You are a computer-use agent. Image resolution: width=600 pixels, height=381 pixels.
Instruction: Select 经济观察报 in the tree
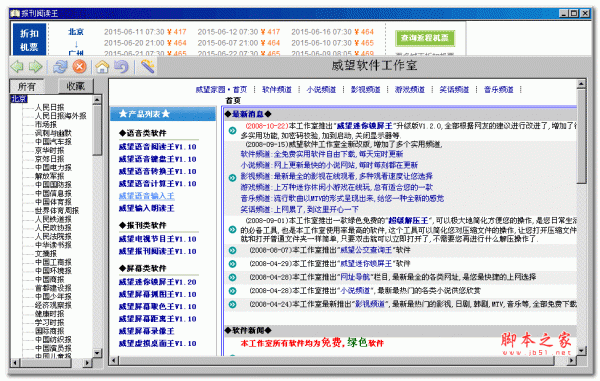pos(53,305)
